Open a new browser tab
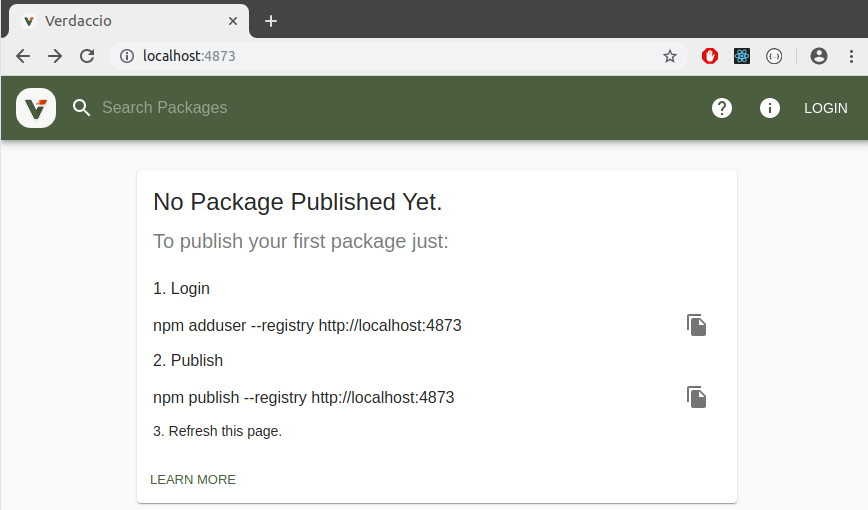 click(271, 21)
